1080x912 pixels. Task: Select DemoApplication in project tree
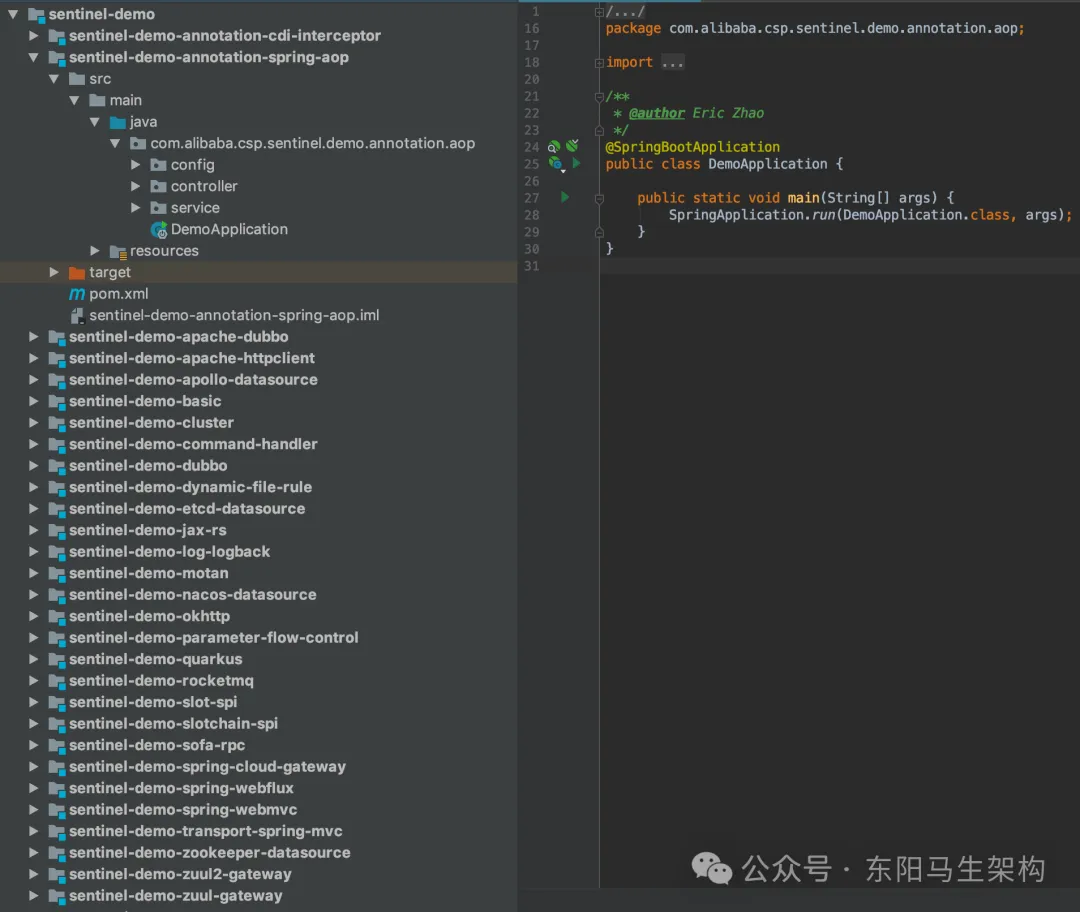click(229, 229)
